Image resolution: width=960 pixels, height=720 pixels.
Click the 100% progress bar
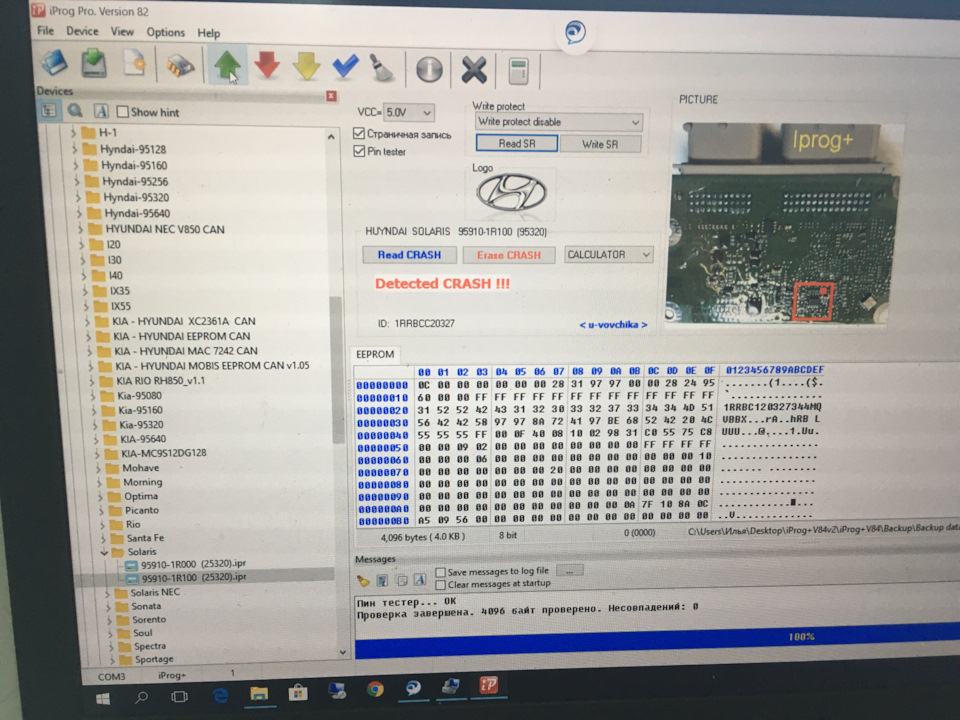click(658, 639)
